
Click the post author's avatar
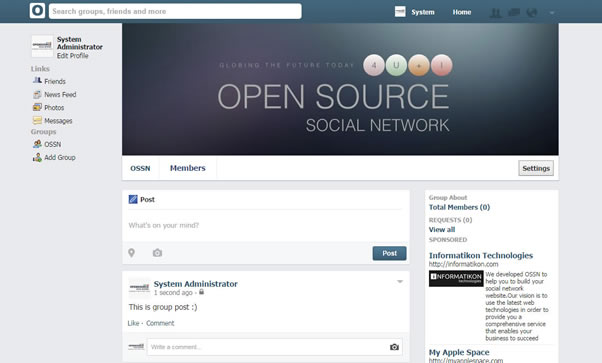(x=139, y=288)
